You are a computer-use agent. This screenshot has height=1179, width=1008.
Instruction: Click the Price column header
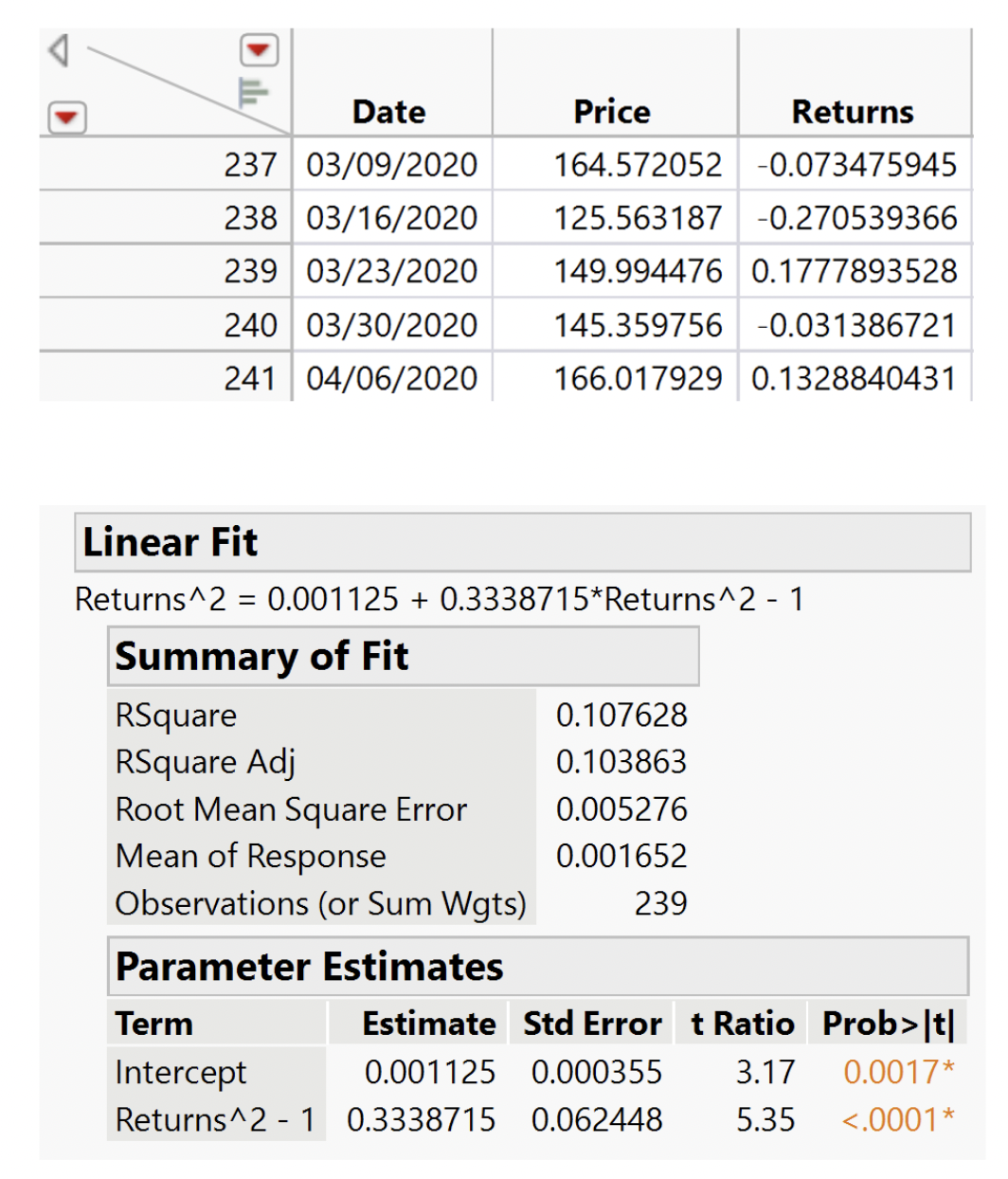pyautogui.click(x=612, y=111)
